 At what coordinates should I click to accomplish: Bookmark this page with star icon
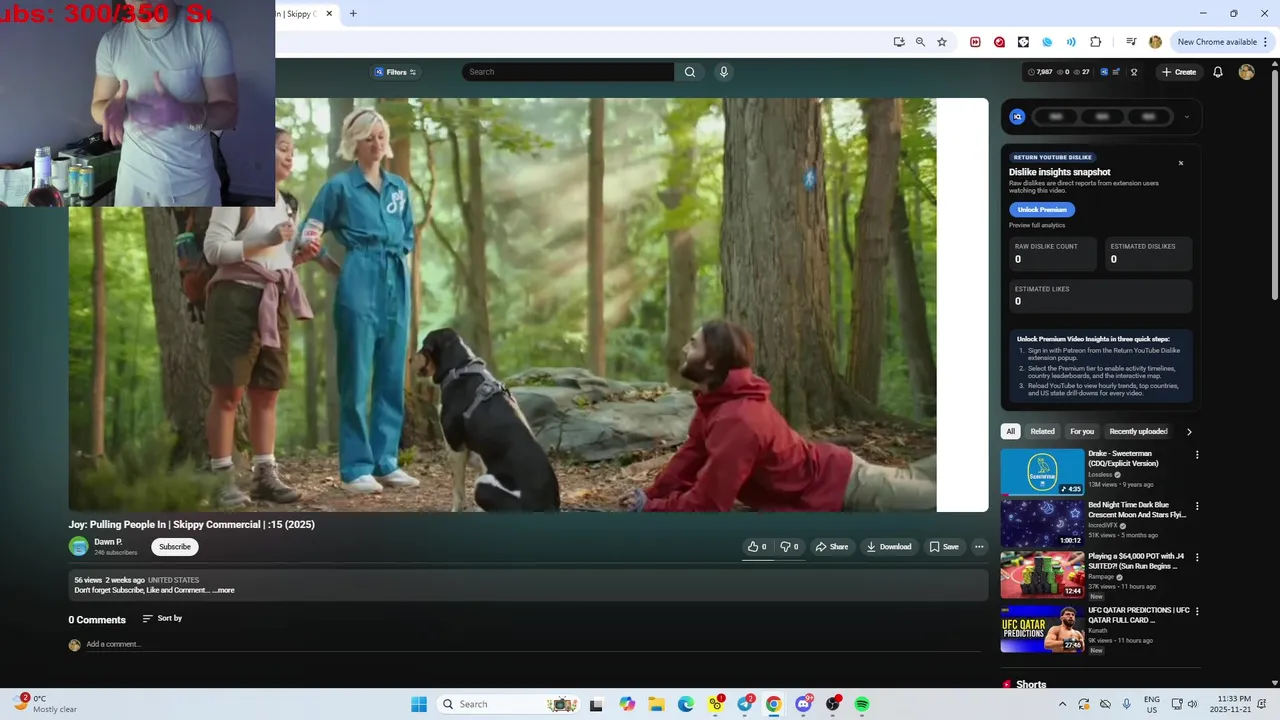(x=942, y=42)
